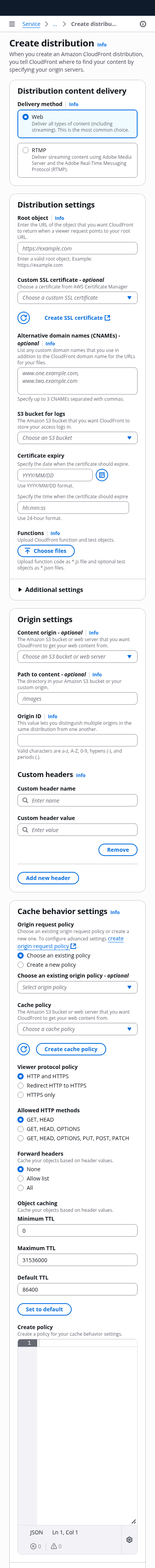
Task: Click the Set to default button
Action: (45, 1309)
